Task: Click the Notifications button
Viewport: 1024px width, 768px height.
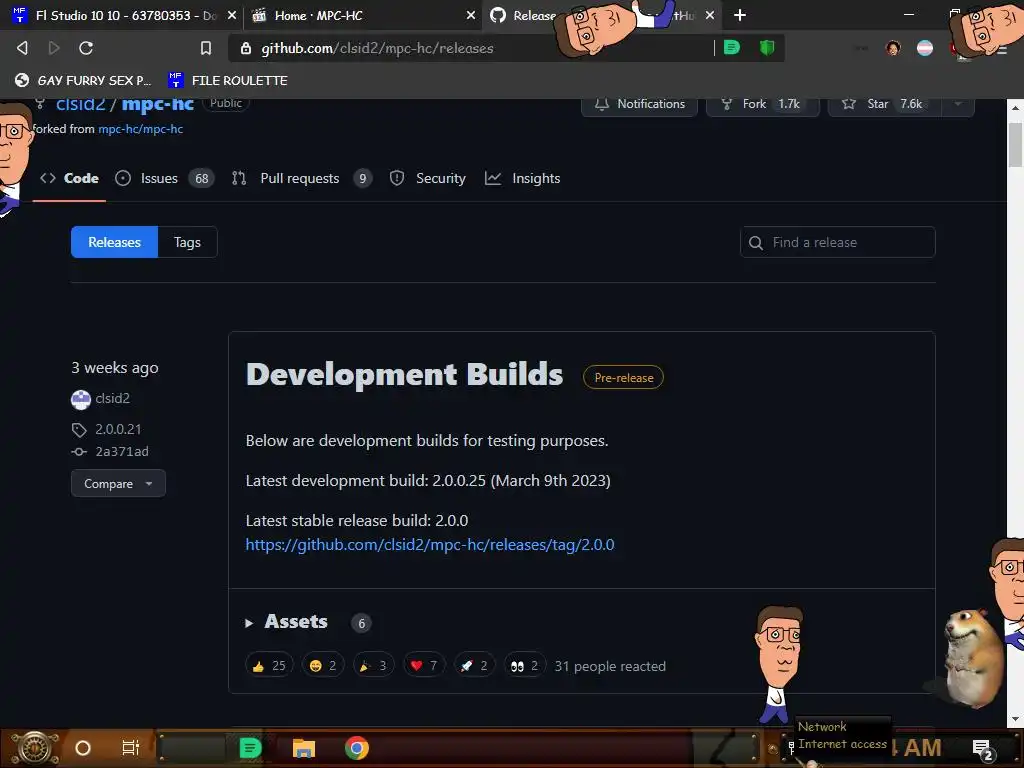Action: pyautogui.click(x=639, y=104)
